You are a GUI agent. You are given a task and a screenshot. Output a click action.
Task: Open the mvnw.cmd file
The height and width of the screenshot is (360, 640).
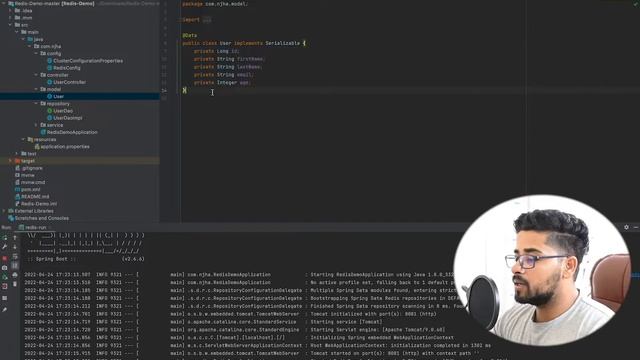pyautogui.click(x=33, y=182)
